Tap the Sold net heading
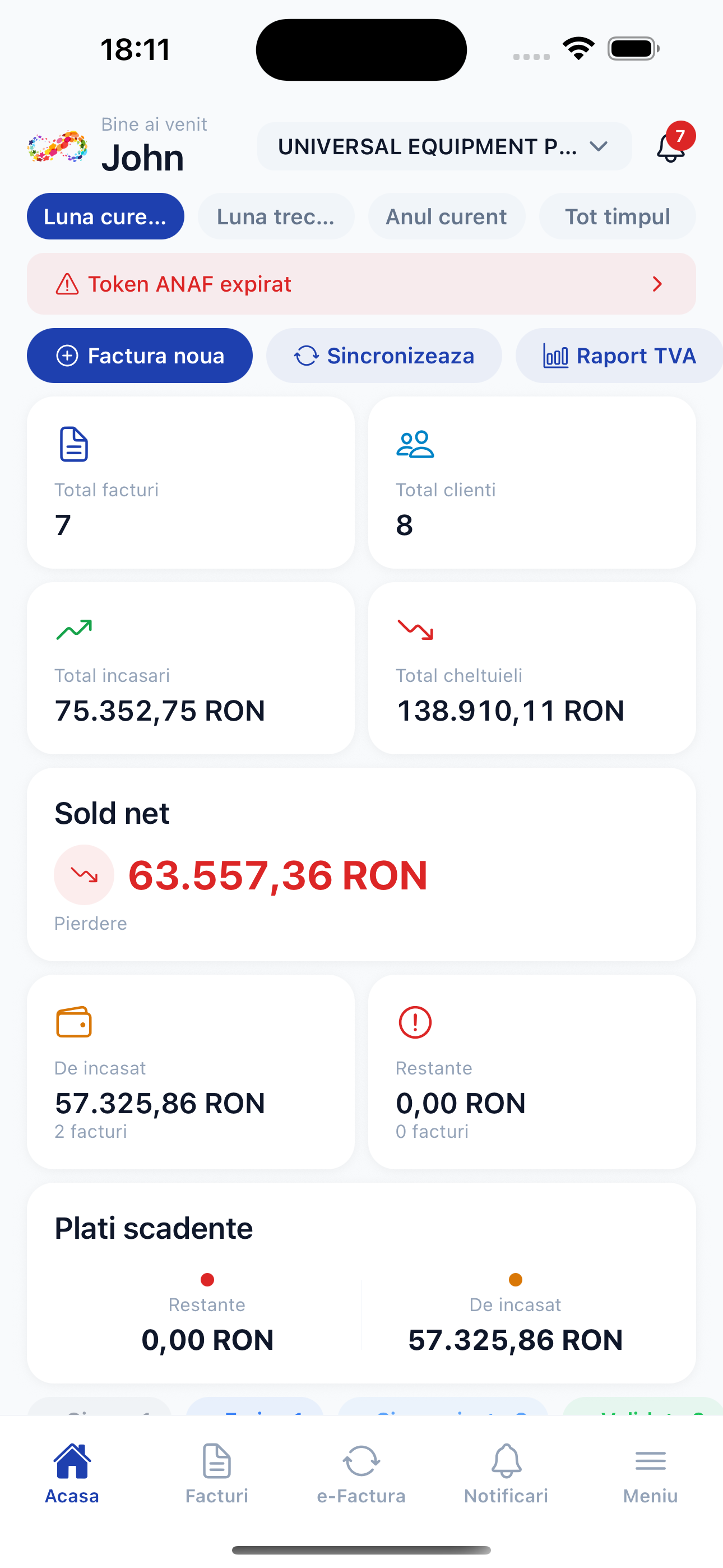The width and height of the screenshot is (723, 1568). point(112,814)
